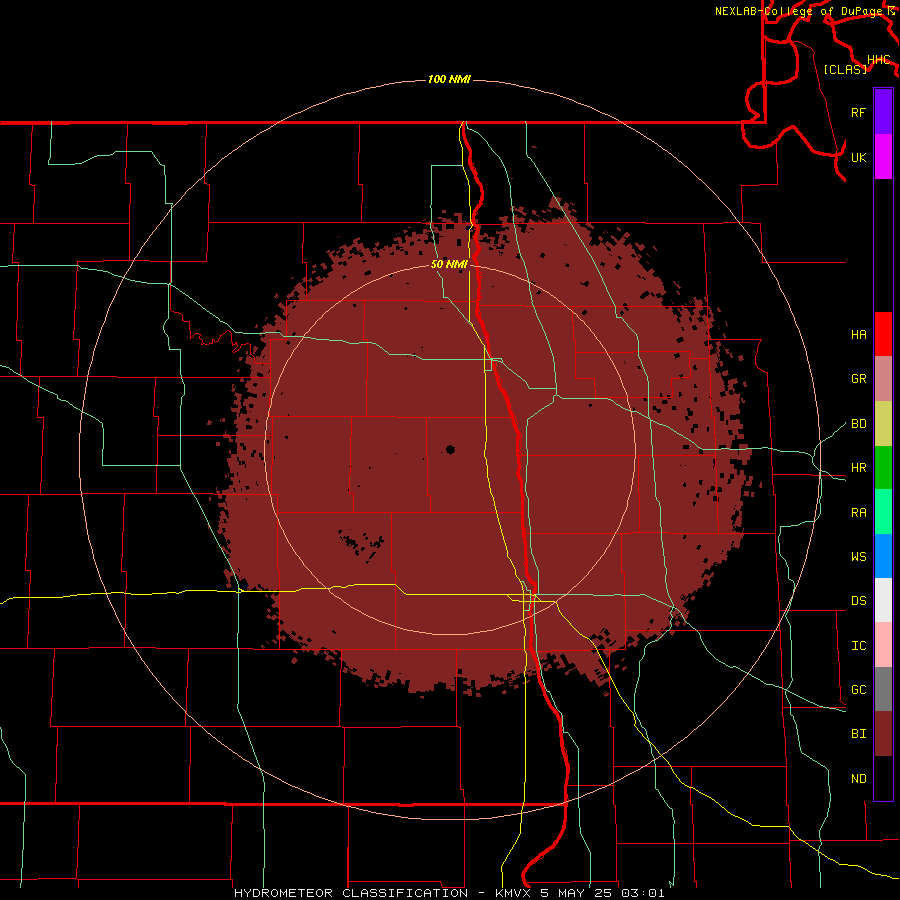Click the WS blue legend swatch

(x=883, y=556)
